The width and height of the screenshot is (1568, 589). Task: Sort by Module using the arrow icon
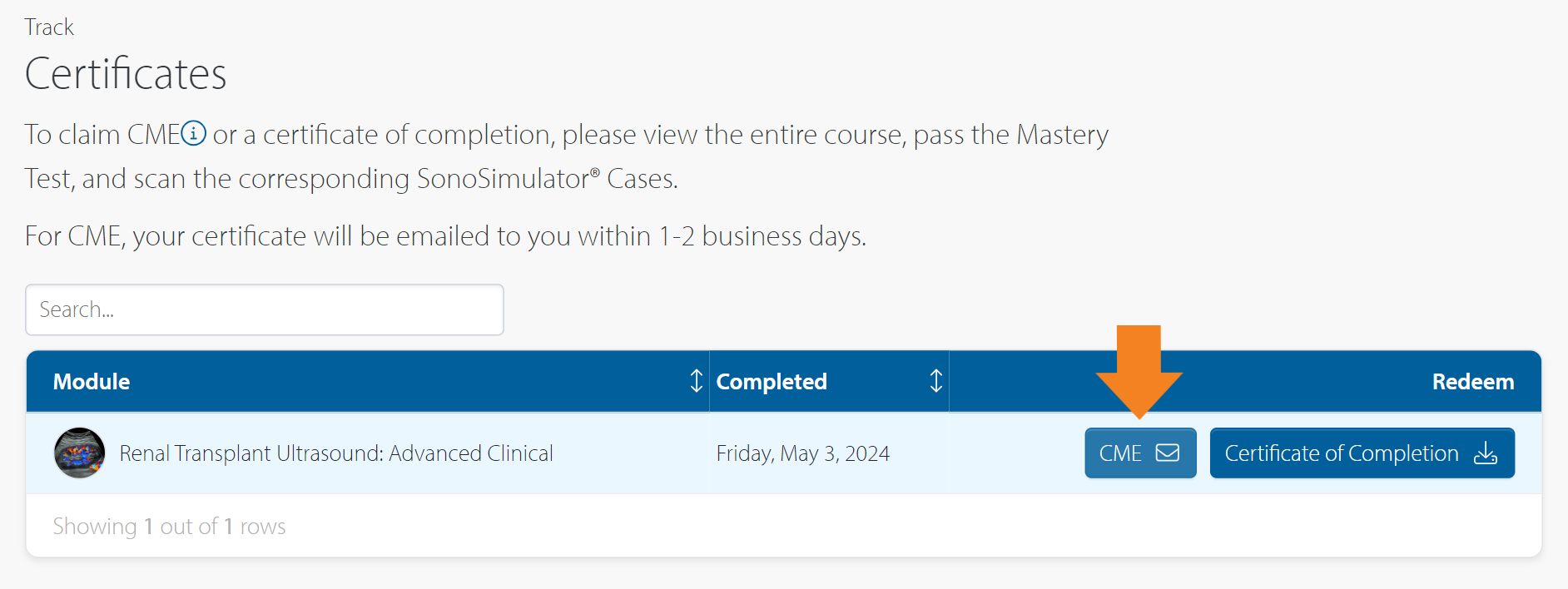pyautogui.click(x=697, y=381)
